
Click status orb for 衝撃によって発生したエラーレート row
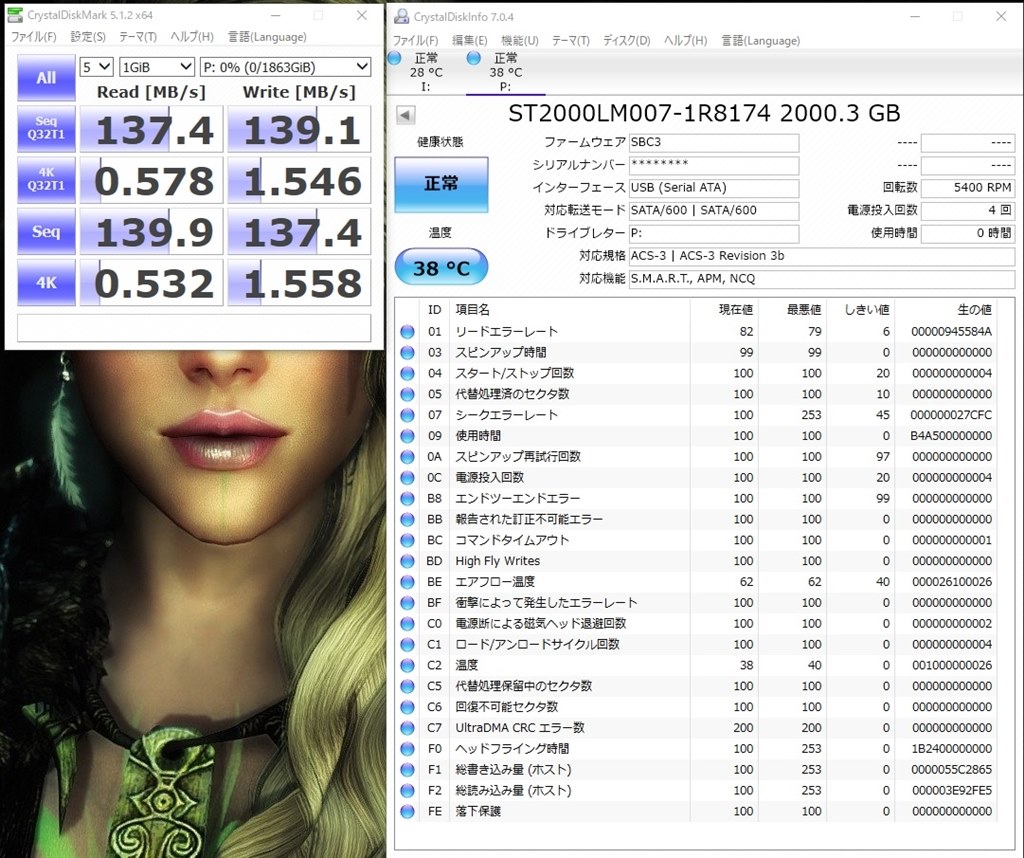click(408, 603)
